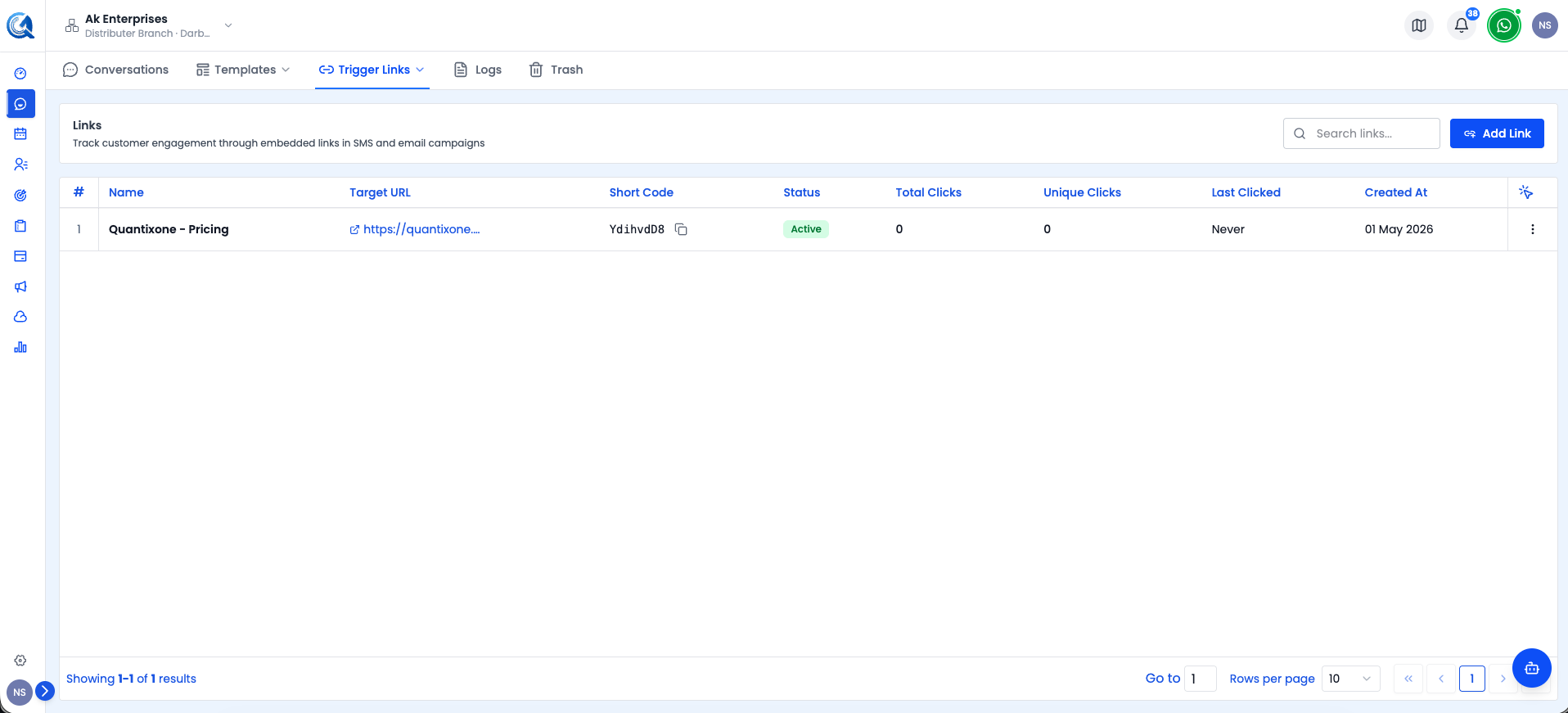1568x713 pixels.
Task: Copy the short code YdihvdD8
Action: (681, 229)
